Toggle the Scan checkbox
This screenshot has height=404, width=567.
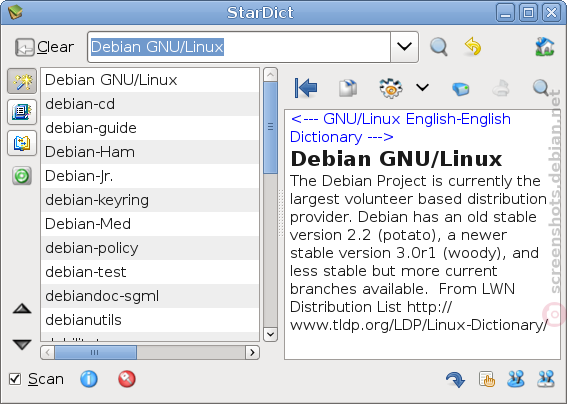pos(15,379)
